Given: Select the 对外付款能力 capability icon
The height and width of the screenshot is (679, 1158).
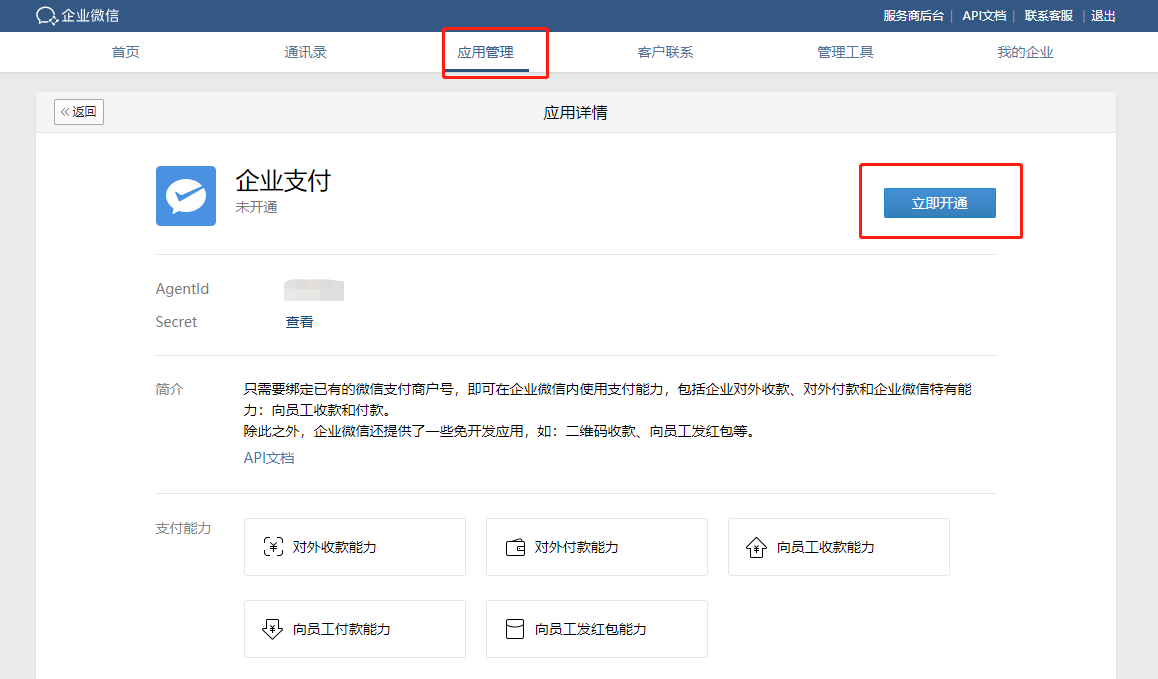Looking at the screenshot, I should tap(514, 547).
